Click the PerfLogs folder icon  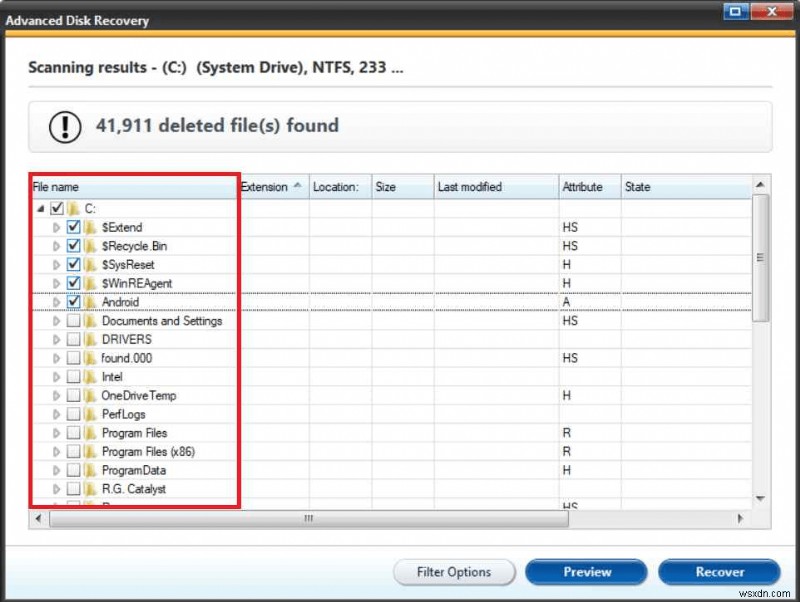91,414
